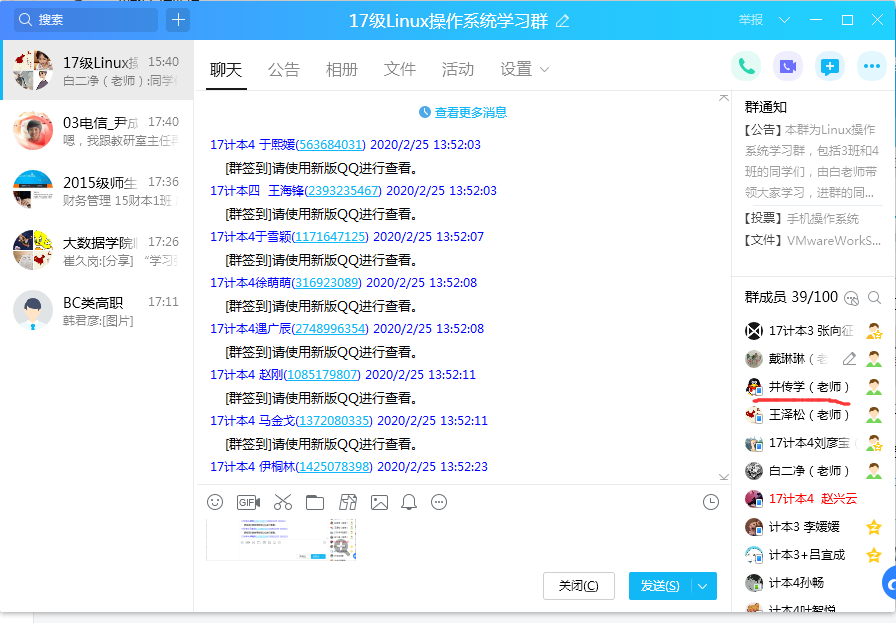Image resolution: width=896 pixels, height=623 pixels.
Task: Select member 计本3+吕宣成
Action: [814, 554]
